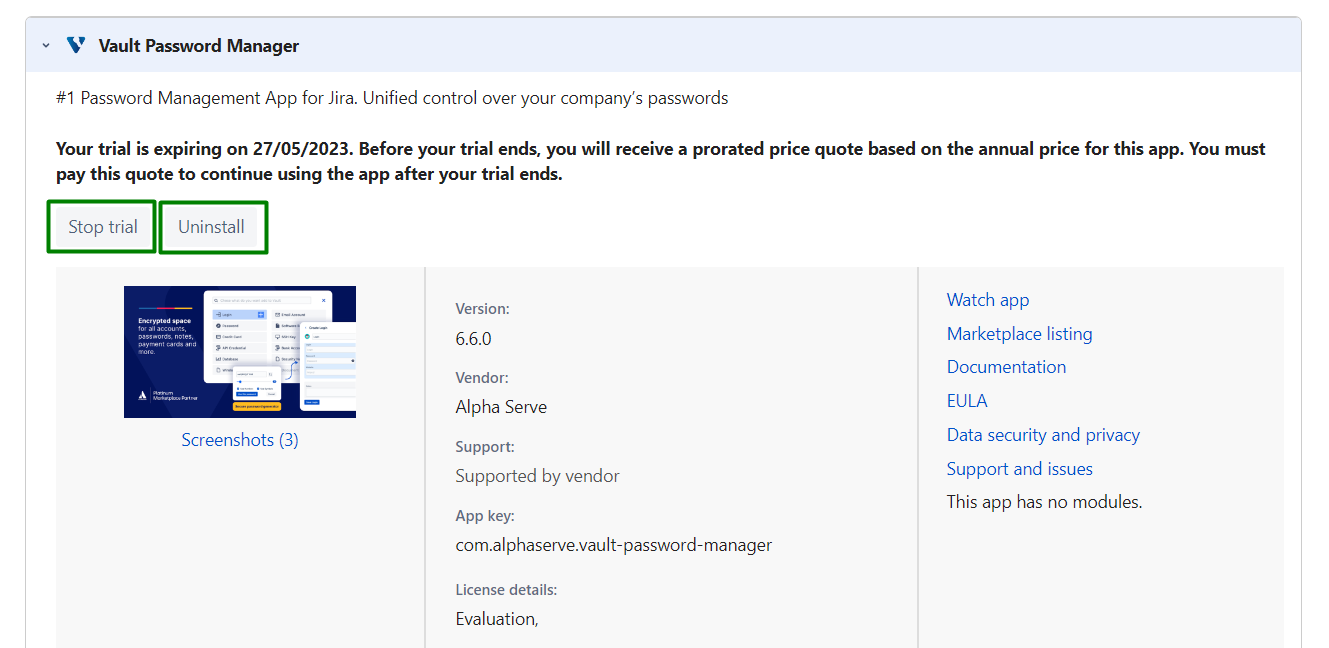This screenshot has width=1329, height=648.
Task: Uninstall the Vault Password Manager app
Action: 211,227
